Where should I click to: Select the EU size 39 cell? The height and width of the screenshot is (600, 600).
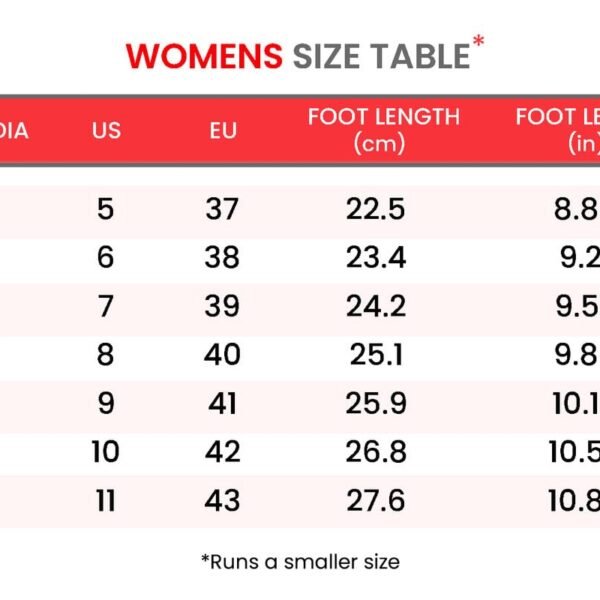tap(223, 306)
